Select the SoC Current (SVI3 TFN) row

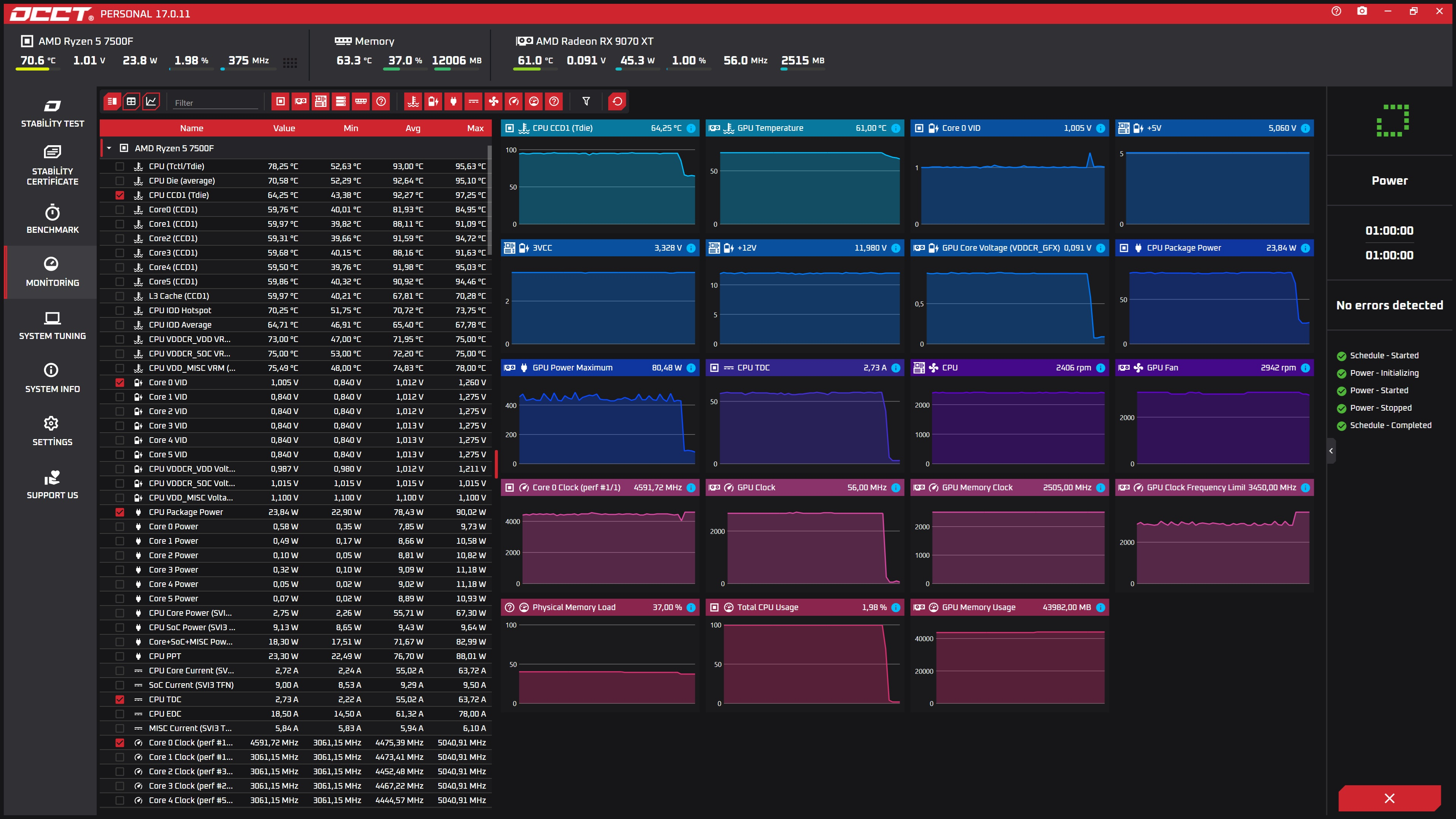pyautogui.click(x=295, y=685)
